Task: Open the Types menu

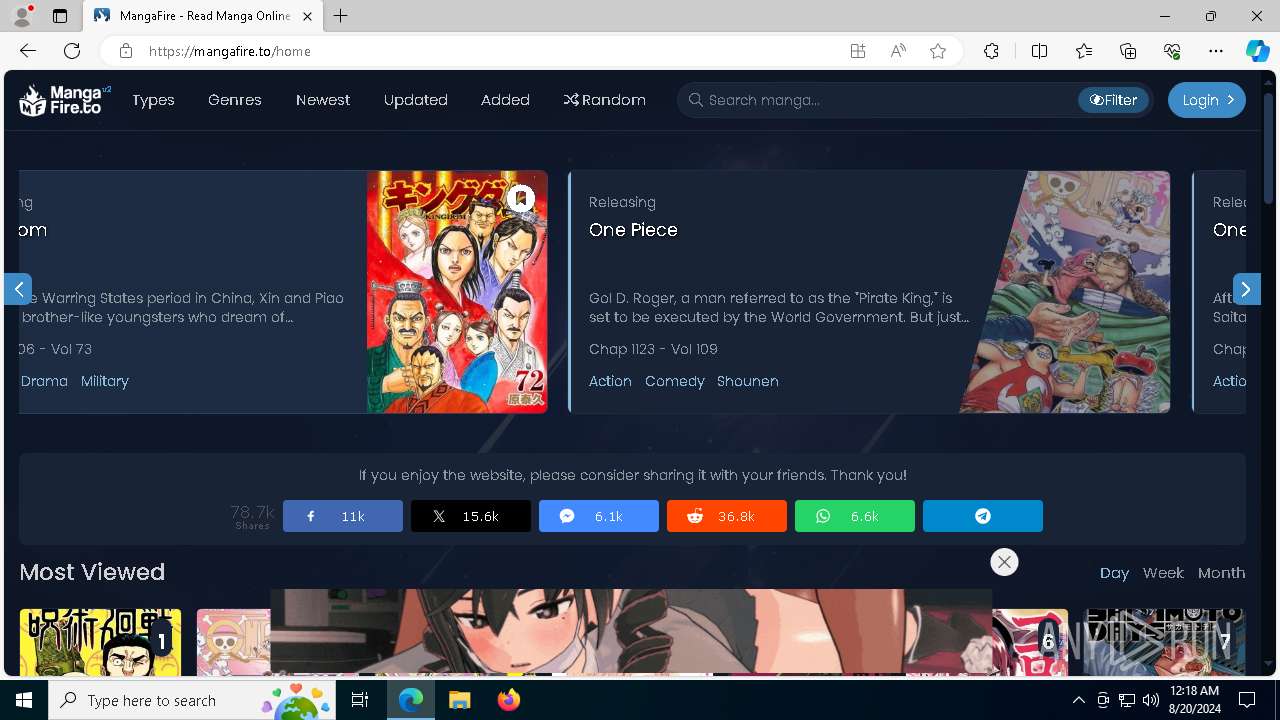Action: pyautogui.click(x=153, y=100)
